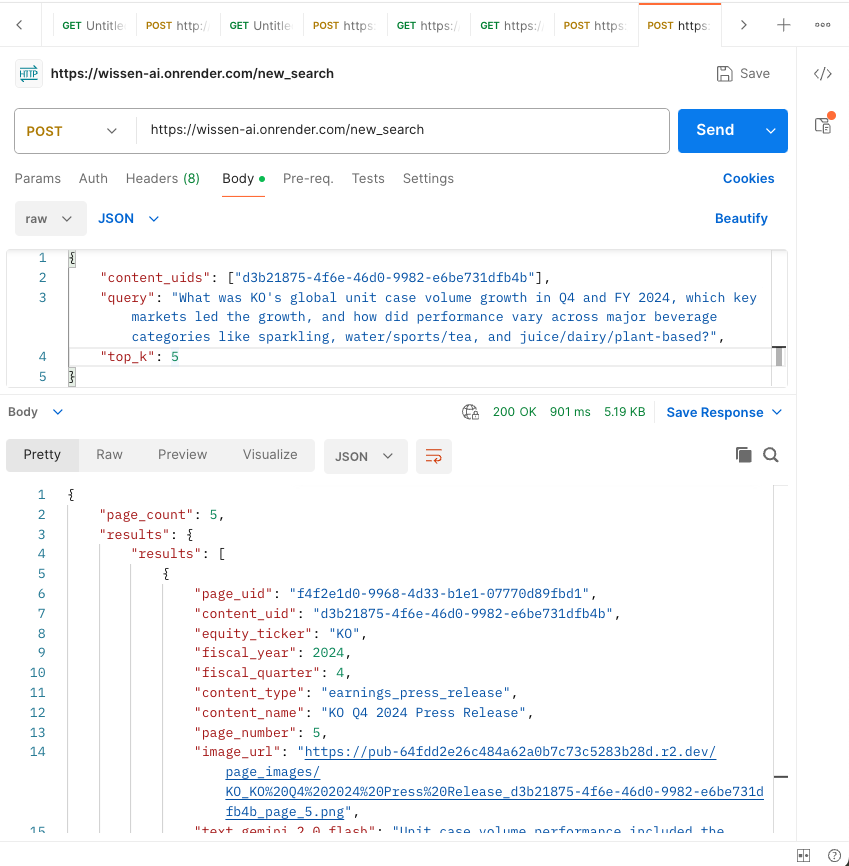This screenshot has height=866, width=849.
Task: Select the Preview response view
Action: click(182, 455)
